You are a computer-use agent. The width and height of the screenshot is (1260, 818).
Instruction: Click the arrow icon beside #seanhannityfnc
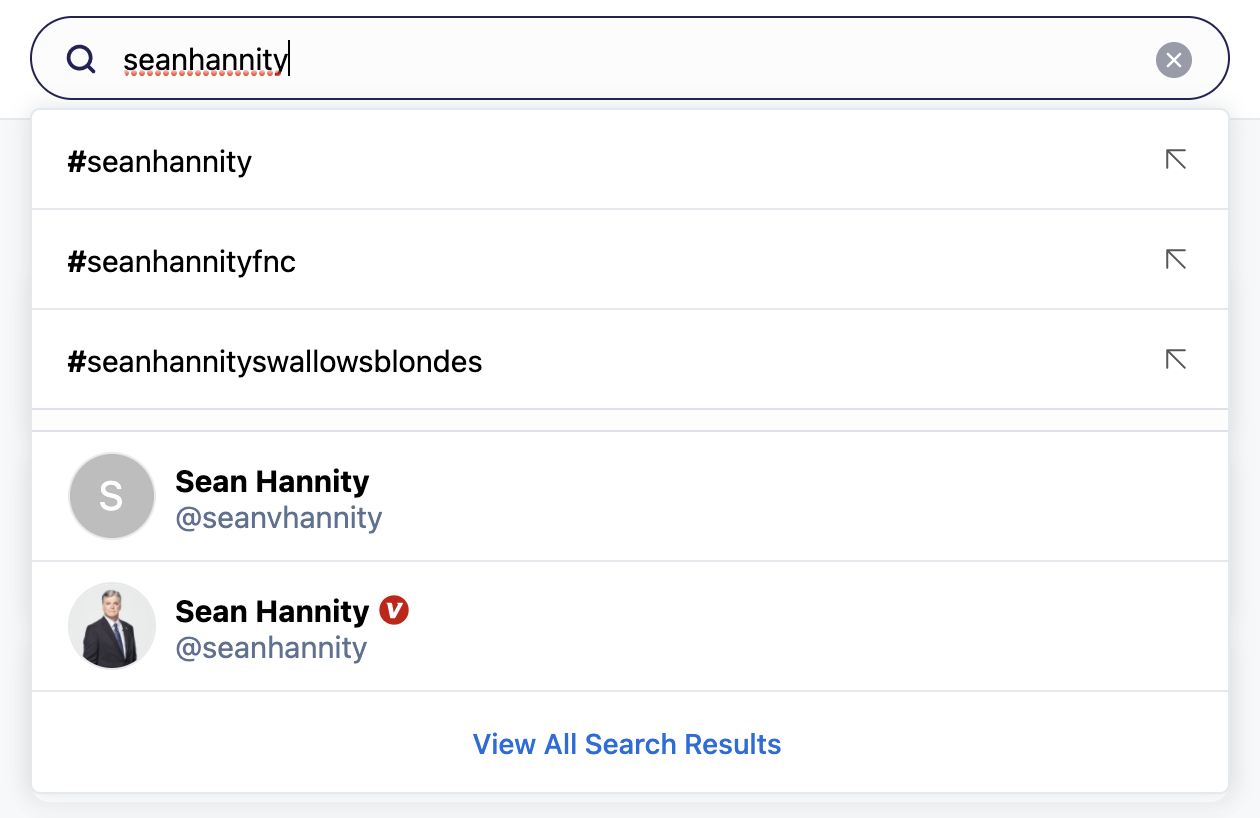coord(1176,260)
